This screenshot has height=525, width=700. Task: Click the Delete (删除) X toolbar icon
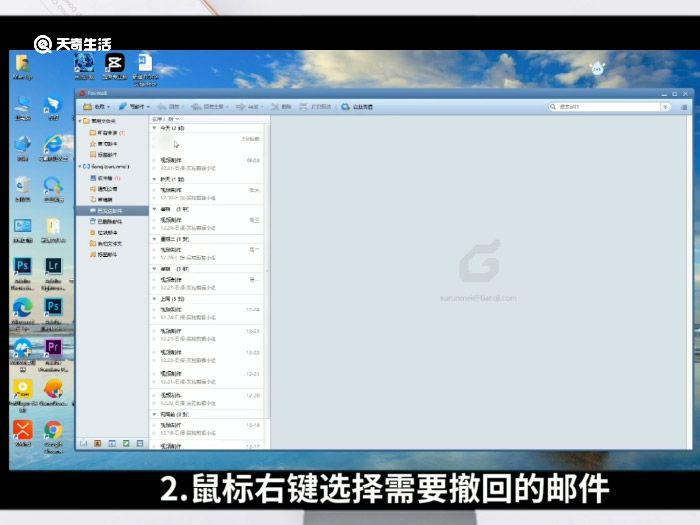(x=275, y=107)
